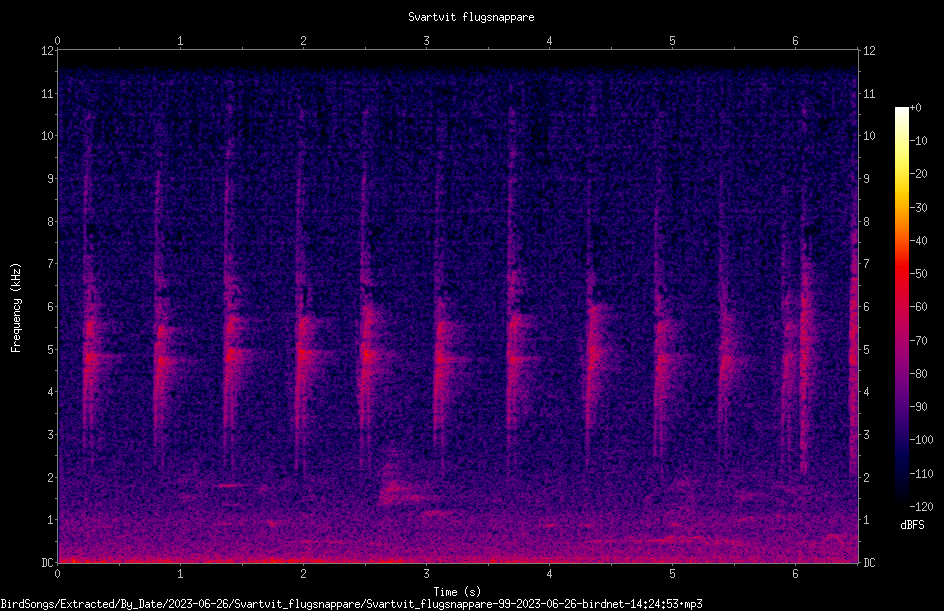The height and width of the screenshot is (611, 944).
Task: Click '4' on the top time axis
Action: [x=549, y=41]
